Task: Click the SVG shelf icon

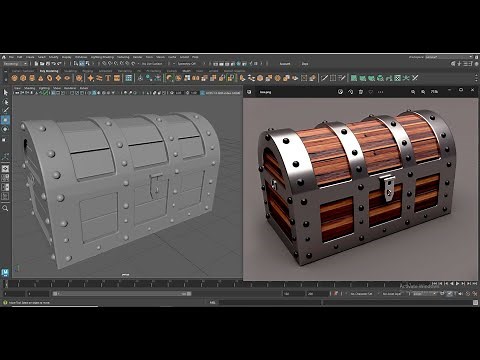Action: coord(117,78)
